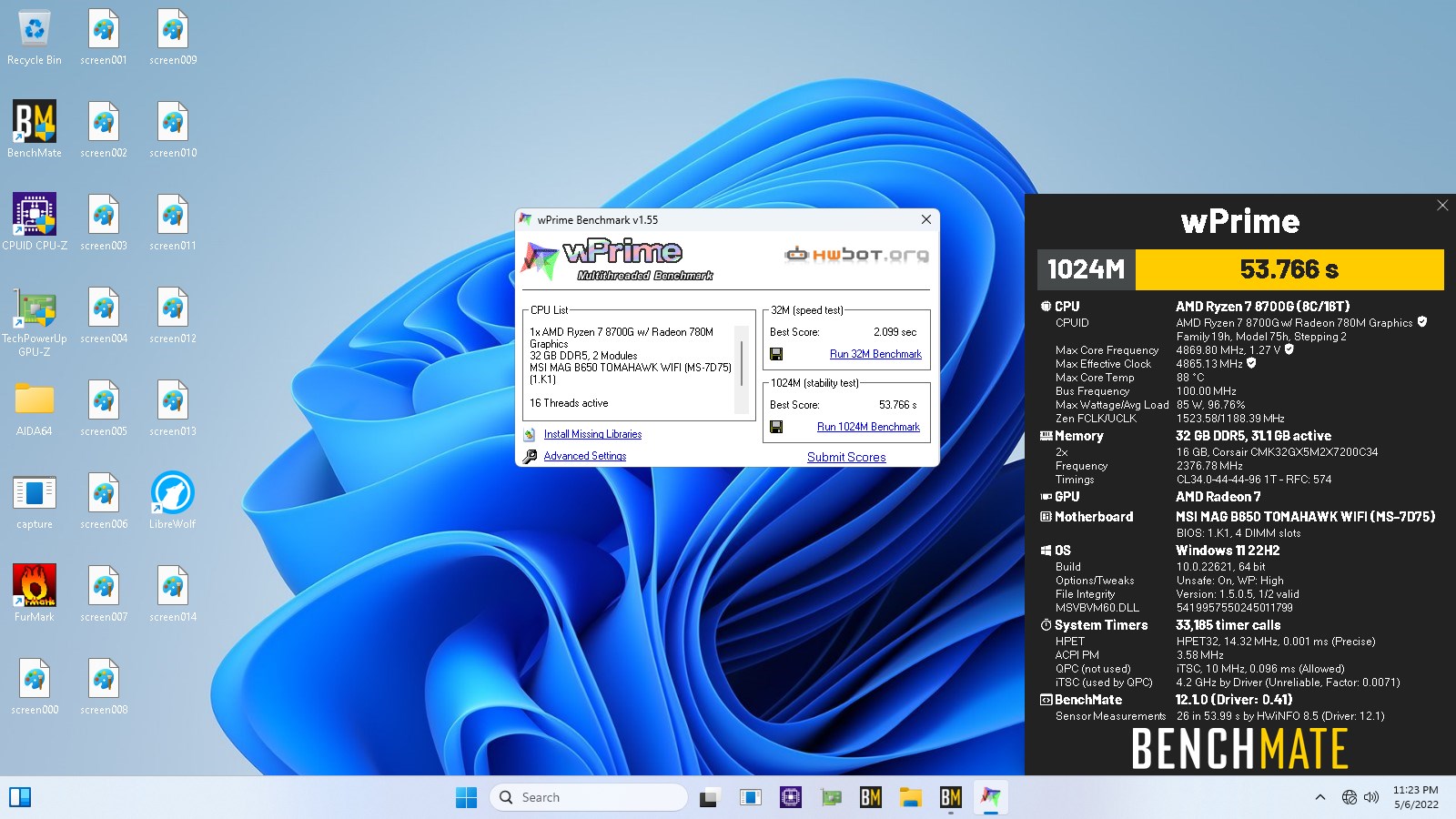Open File Explorer from the taskbar

[910, 797]
